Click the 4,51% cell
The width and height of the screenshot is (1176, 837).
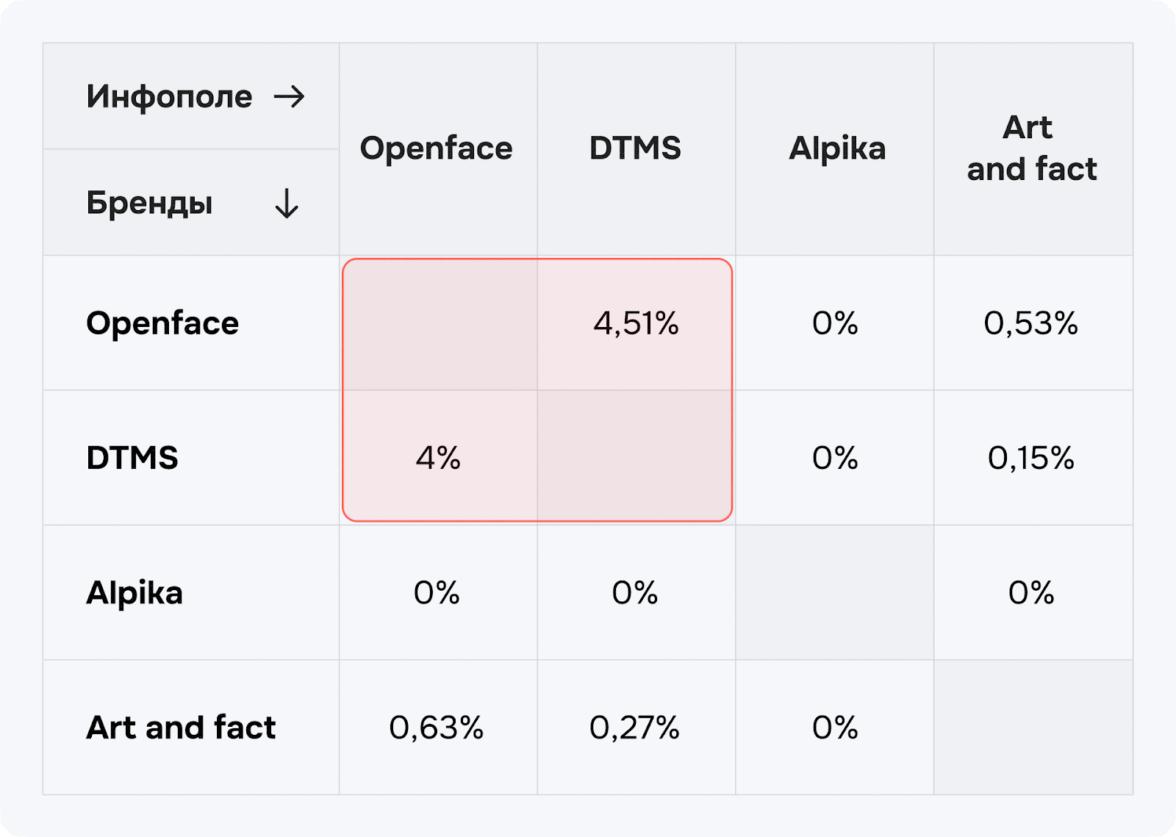tap(636, 324)
